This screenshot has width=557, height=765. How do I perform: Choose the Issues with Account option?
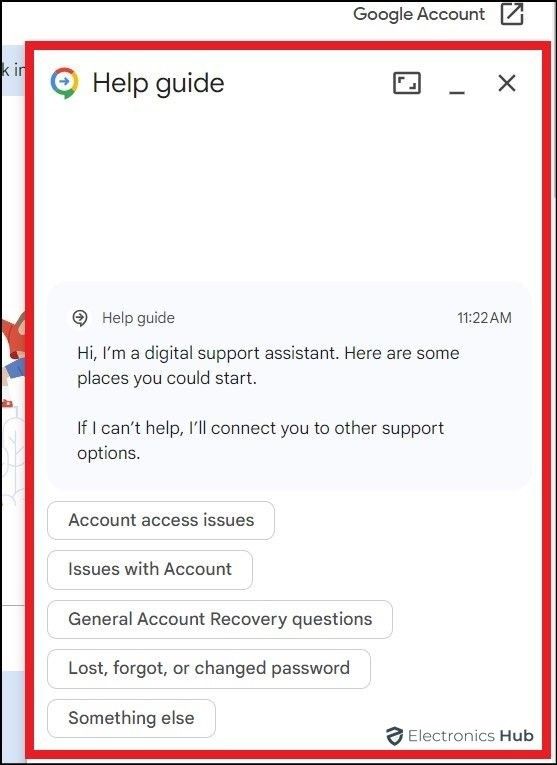point(150,569)
